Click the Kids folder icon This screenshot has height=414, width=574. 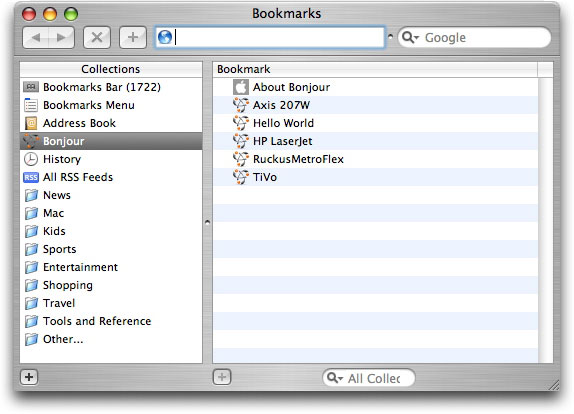point(31,231)
